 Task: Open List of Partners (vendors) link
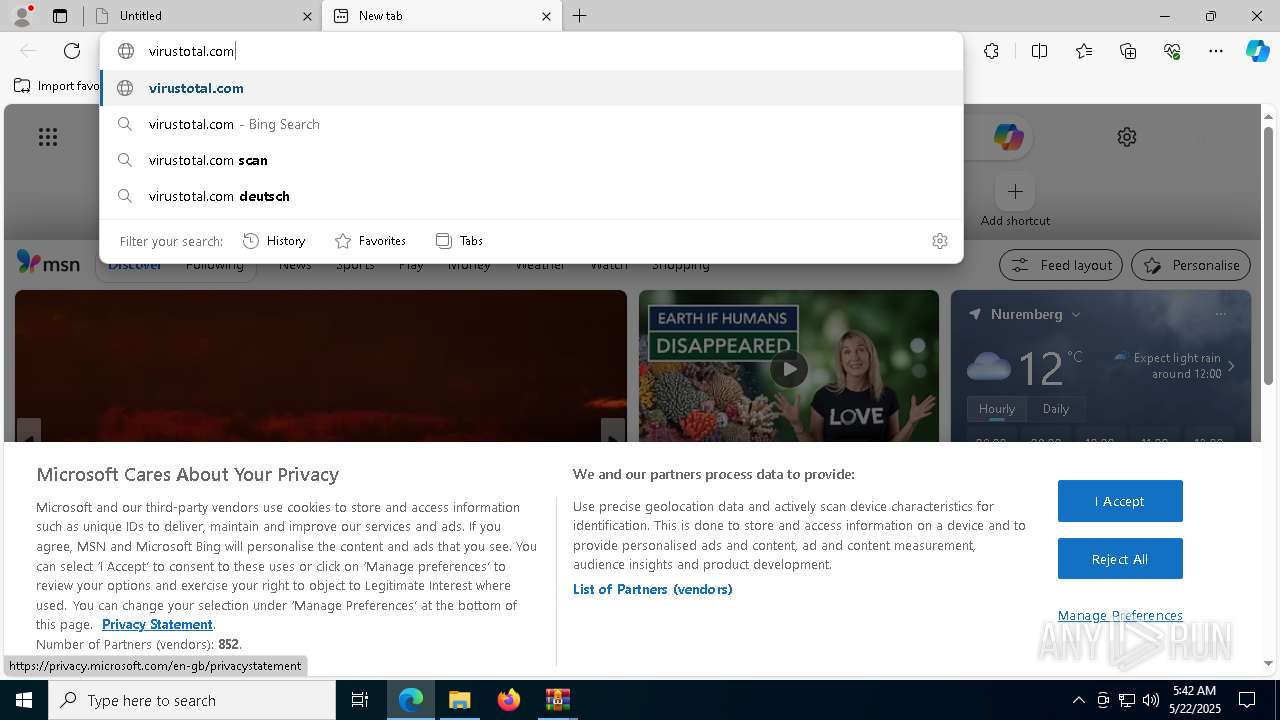653,589
